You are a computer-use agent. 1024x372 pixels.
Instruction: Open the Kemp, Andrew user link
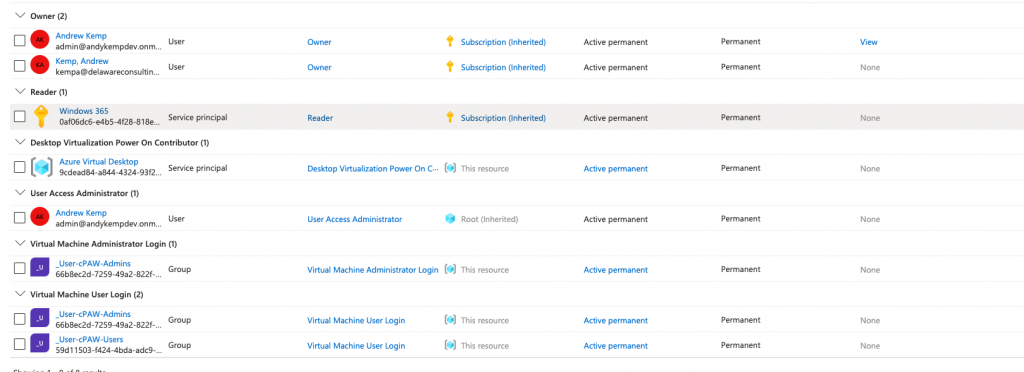point(82,61)
